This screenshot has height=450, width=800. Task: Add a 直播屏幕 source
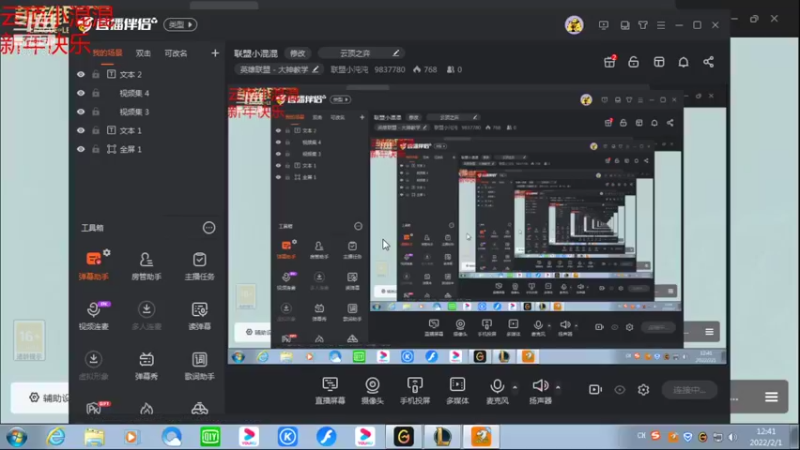330,390
